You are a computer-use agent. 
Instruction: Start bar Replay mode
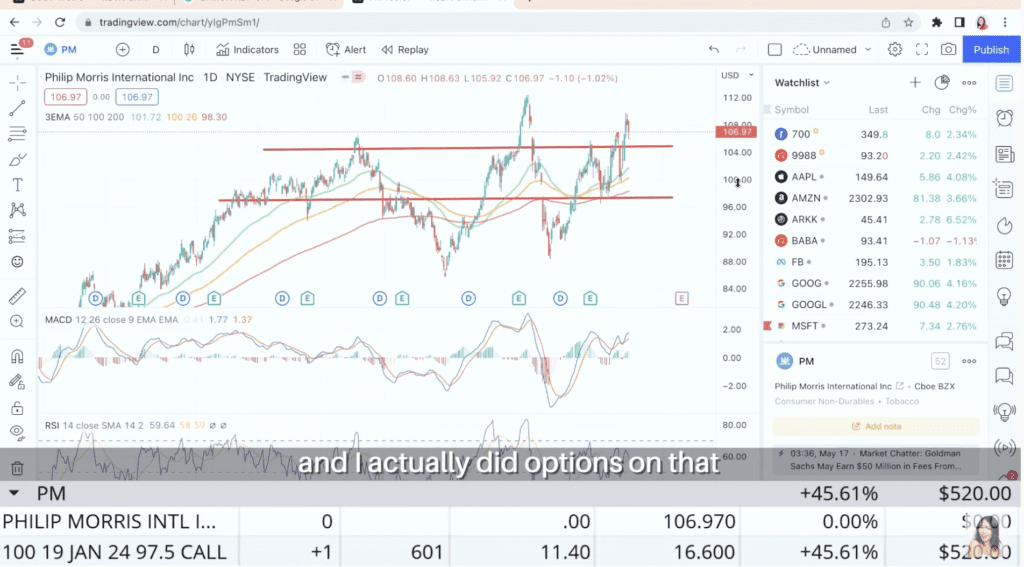[x=405, y=50]
